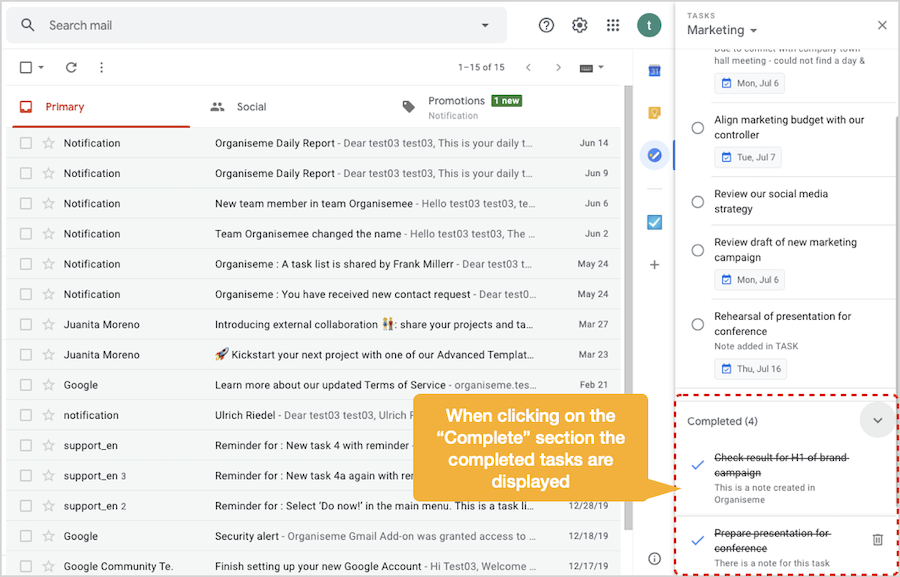Switch to the Primary tab
Viewport: 900px width, 577px height.
101,107
